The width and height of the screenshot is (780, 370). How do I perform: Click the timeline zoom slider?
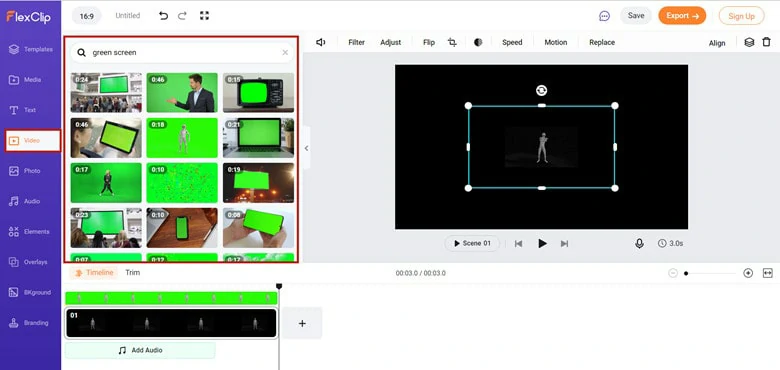click(710, 273)
